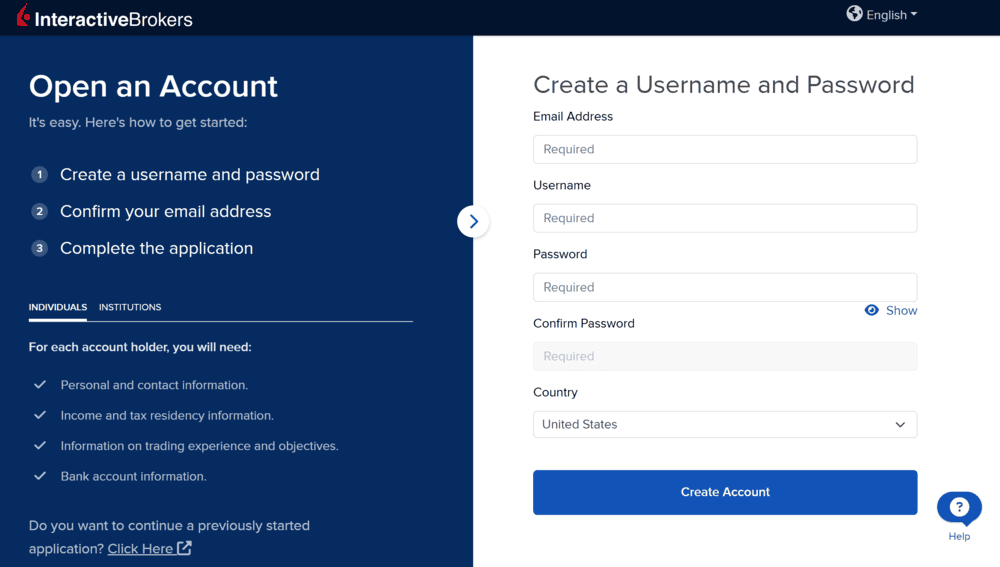Select the Password input box

pyautogui.click(x=724, y=288)
